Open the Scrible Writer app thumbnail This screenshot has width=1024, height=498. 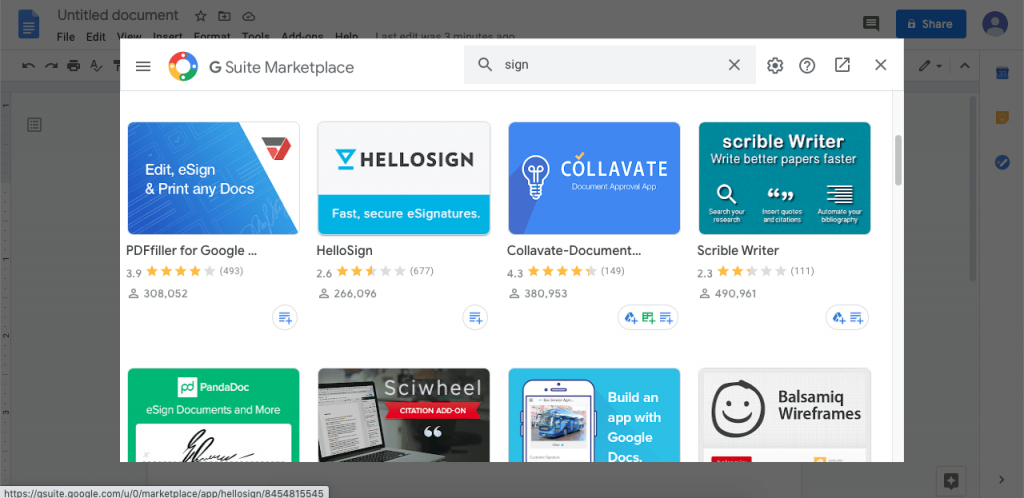click(784, 178)
